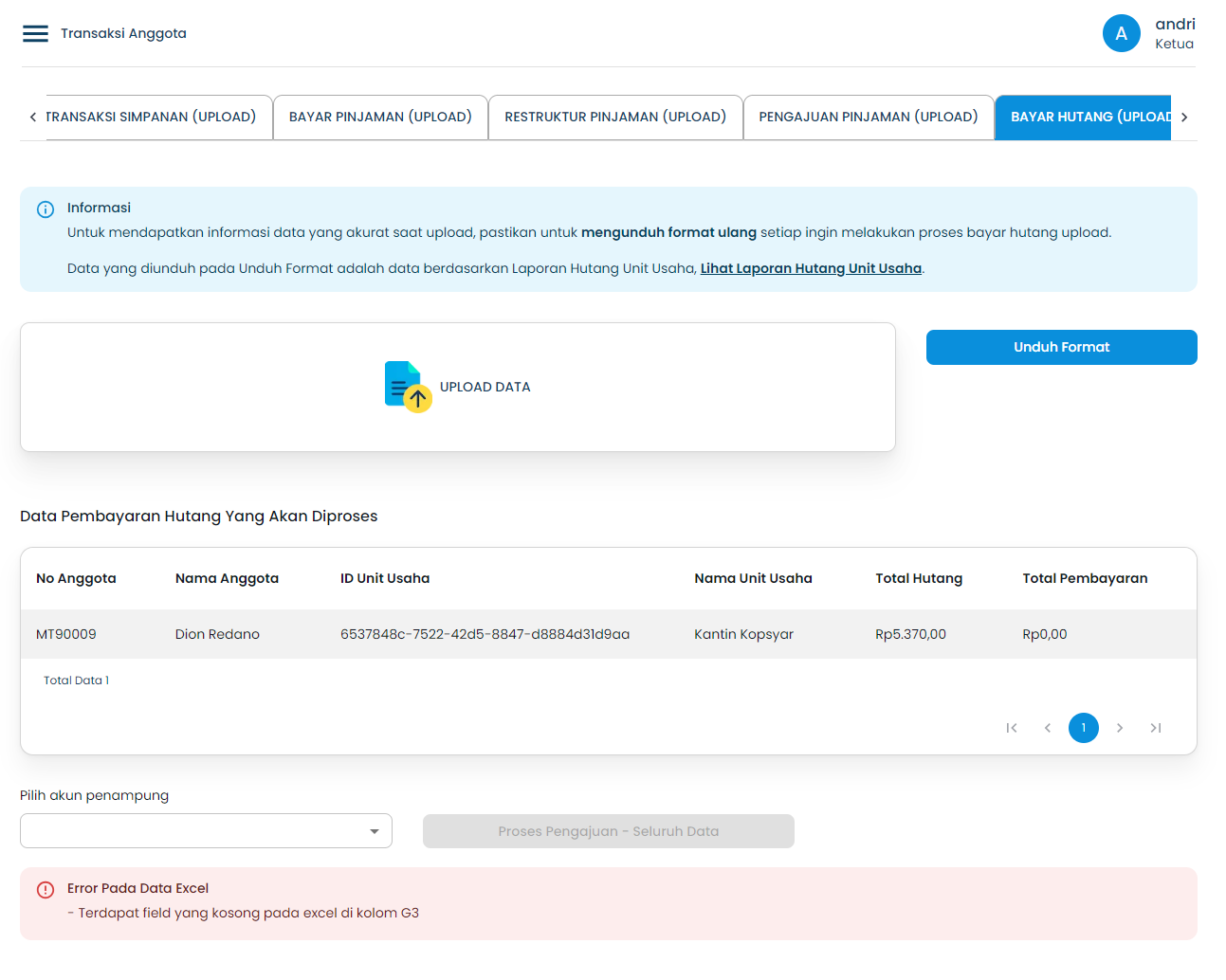Click the user avatar 'A' icon
The image size is (1226, 980).
point(1121,34)
